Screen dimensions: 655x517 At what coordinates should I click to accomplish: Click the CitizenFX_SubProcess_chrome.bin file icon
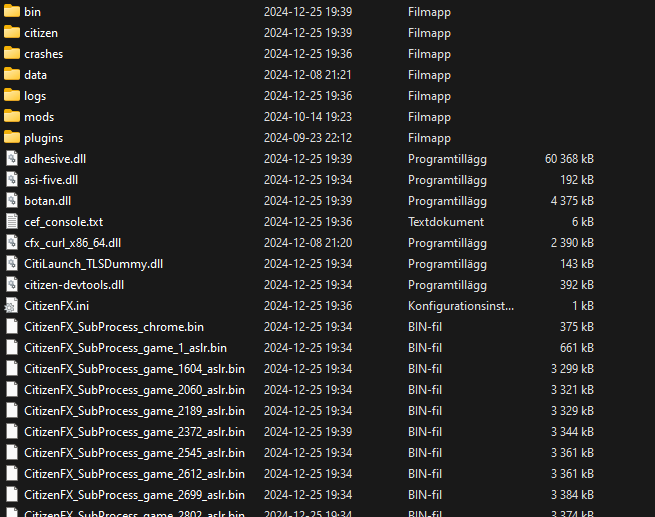click(x=12, y=326)
